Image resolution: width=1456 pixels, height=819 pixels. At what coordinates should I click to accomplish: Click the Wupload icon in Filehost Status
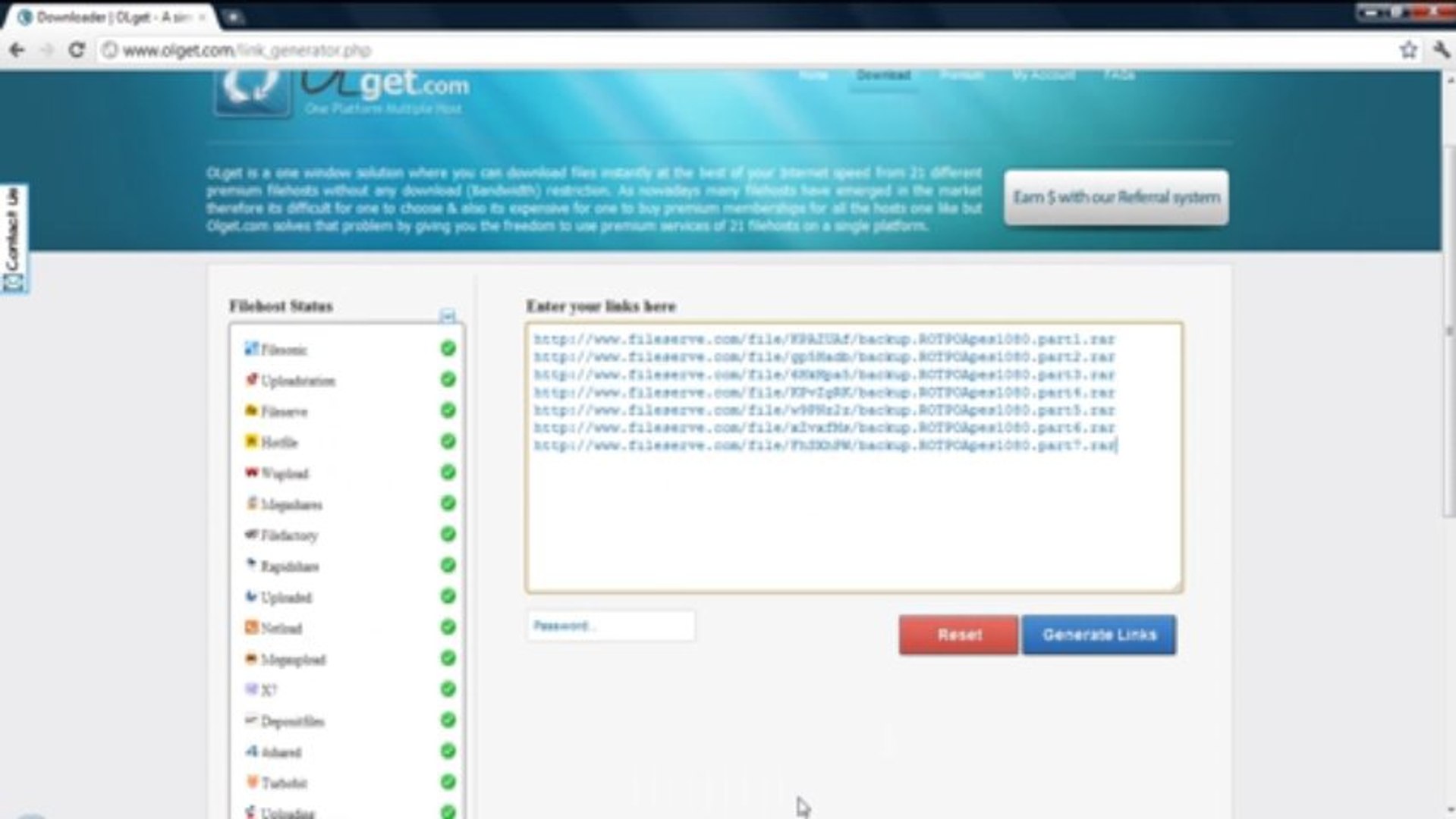[x=250, y=473]
